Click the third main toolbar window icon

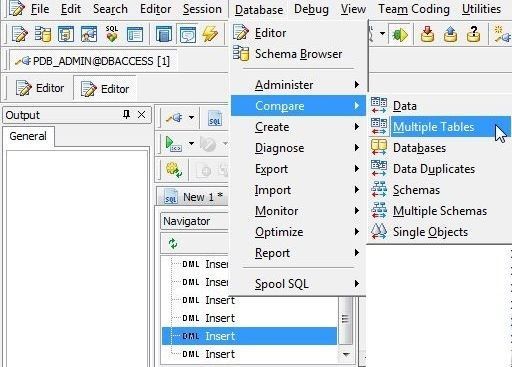tap(66, 34)
